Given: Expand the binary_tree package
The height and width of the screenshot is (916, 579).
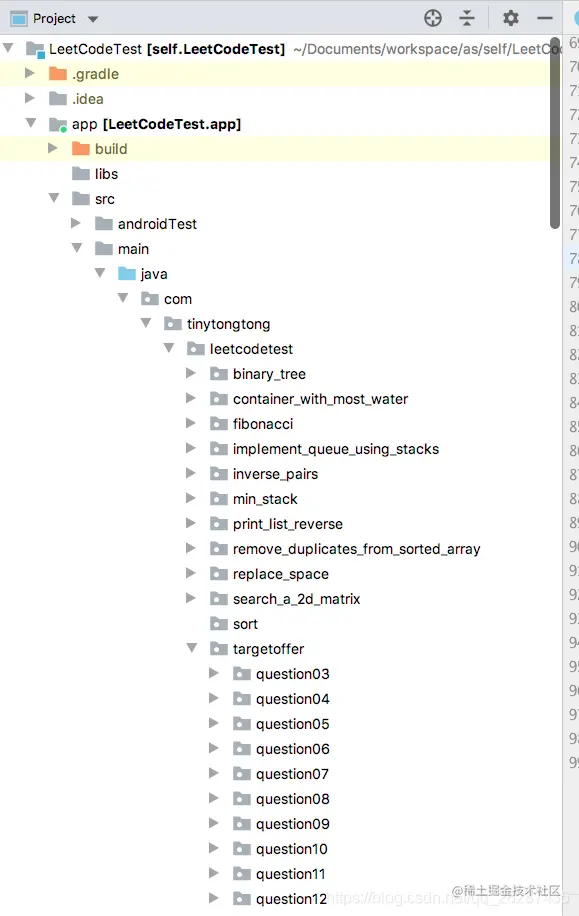Looking at the screenshot, I should point(190,373).
